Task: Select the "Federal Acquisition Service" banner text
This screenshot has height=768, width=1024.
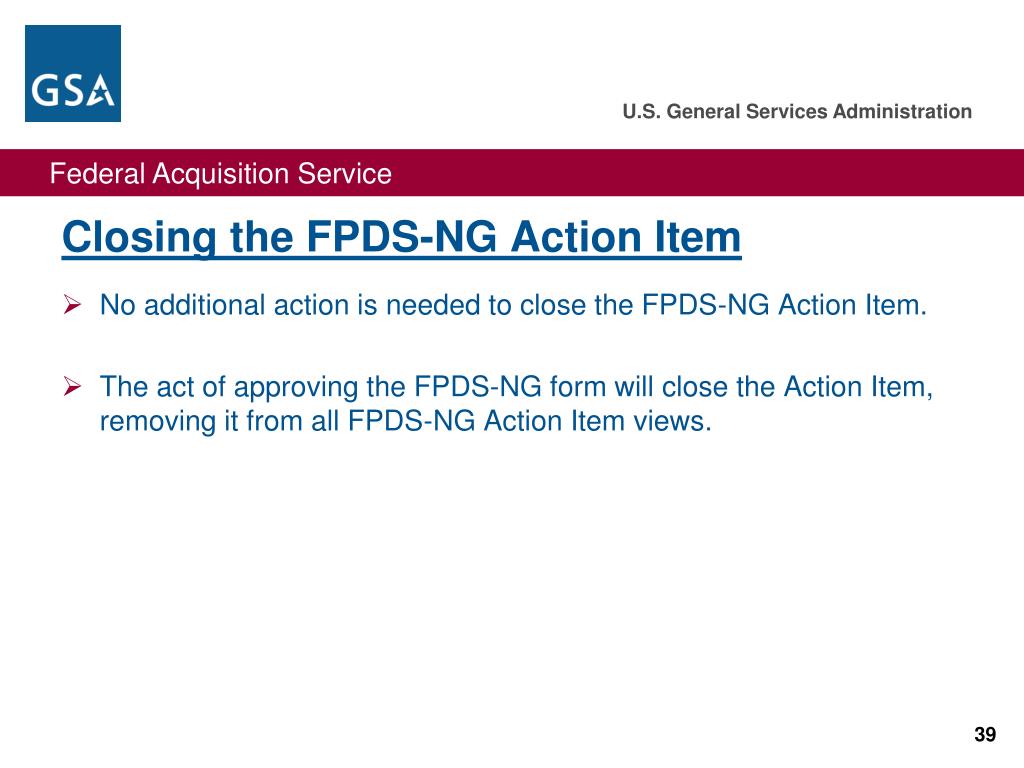Action: tap(221, 174)
